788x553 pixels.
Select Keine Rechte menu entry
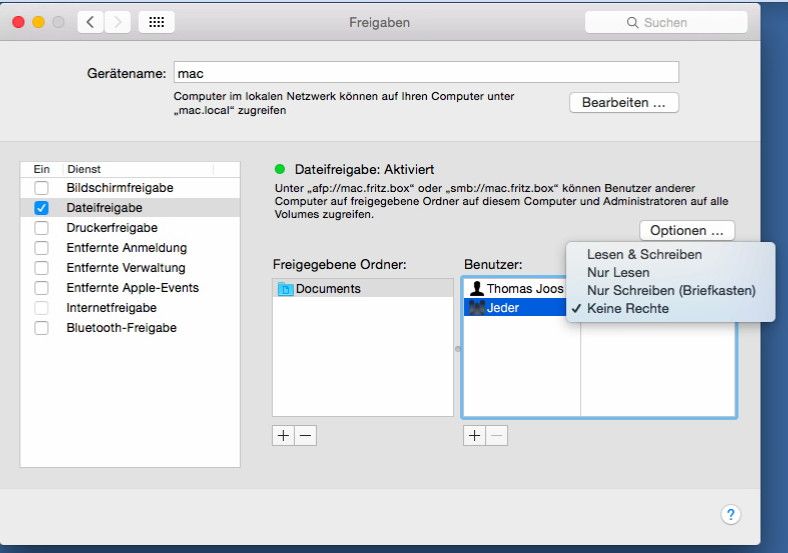point(670,309)
